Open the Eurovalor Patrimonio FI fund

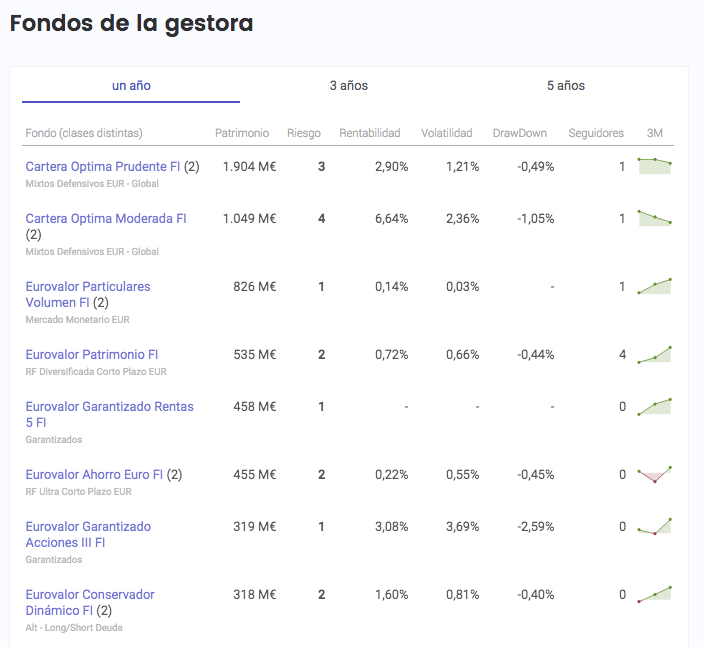click(92, 355)
